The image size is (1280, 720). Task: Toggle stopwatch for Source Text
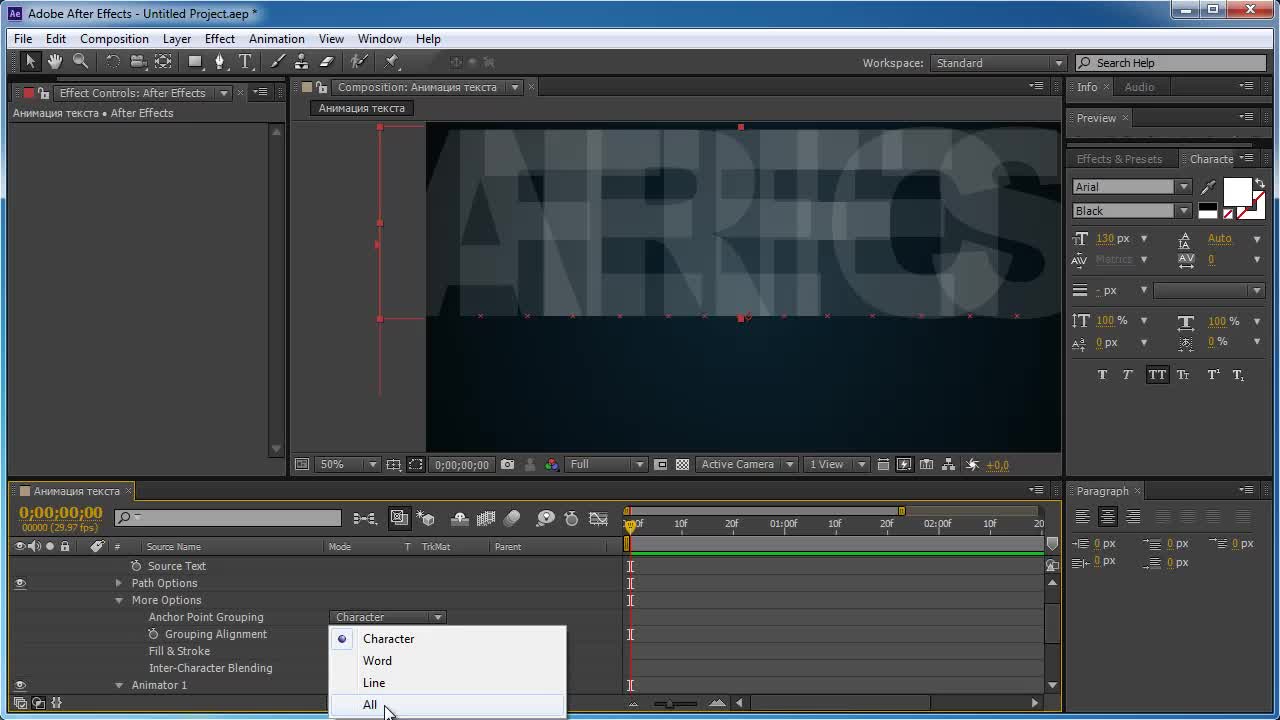[x=137, y=566]
